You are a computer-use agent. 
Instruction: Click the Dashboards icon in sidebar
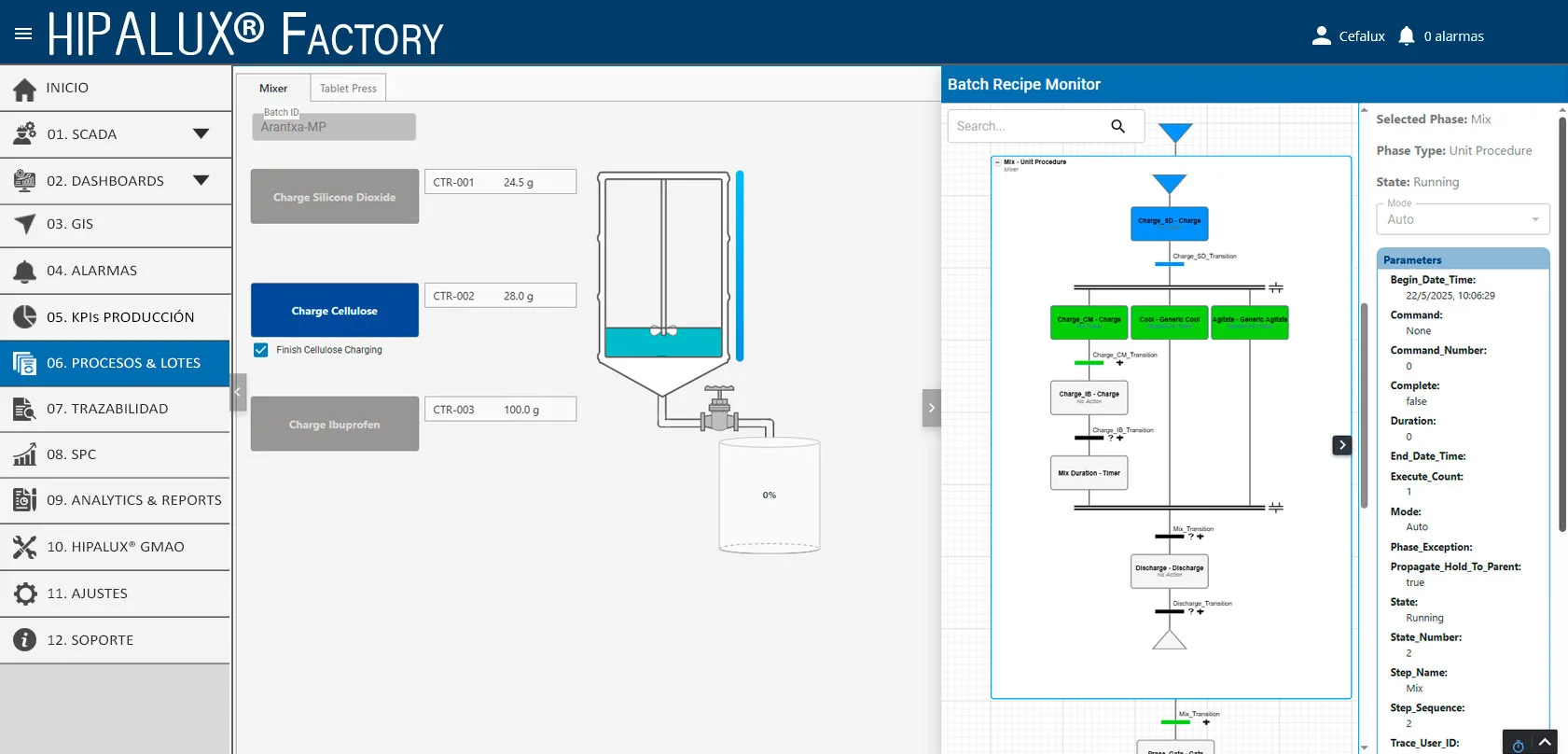pyautogui.click(x=25, y=180)
